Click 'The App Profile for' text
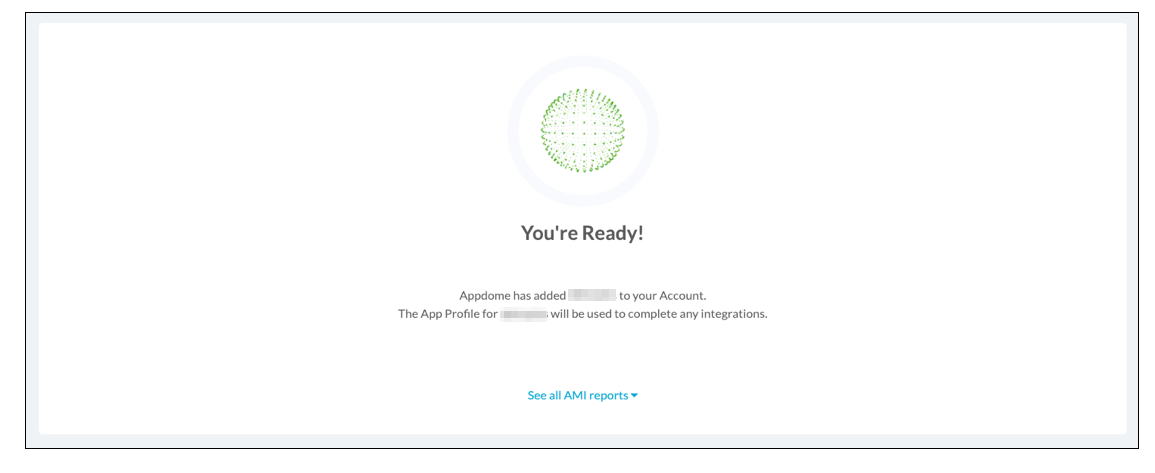Screen dimensions: 1155x473 (447, 314)
